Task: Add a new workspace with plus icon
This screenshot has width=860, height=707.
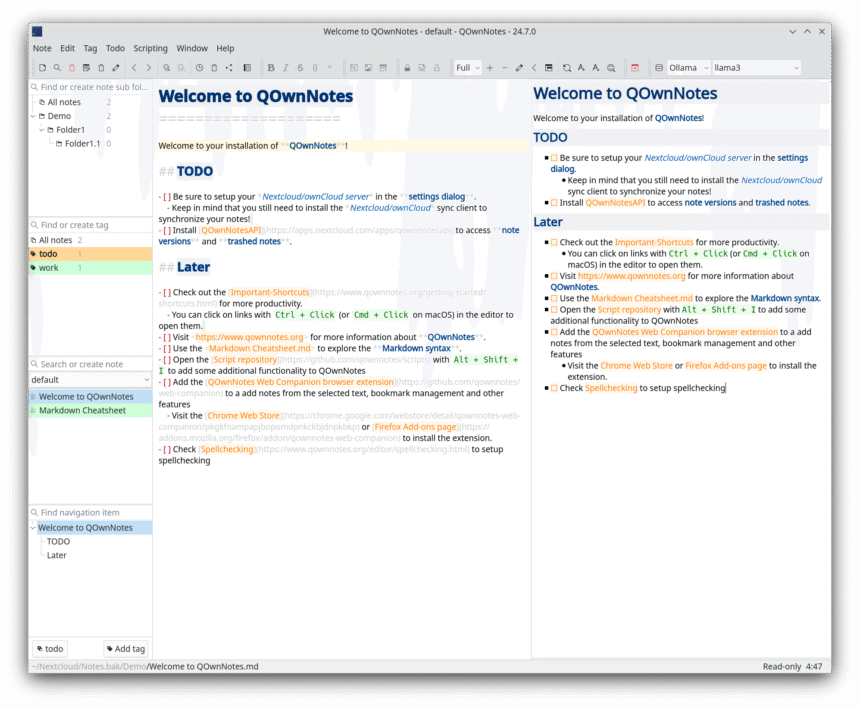Action: tap(490, 68)
